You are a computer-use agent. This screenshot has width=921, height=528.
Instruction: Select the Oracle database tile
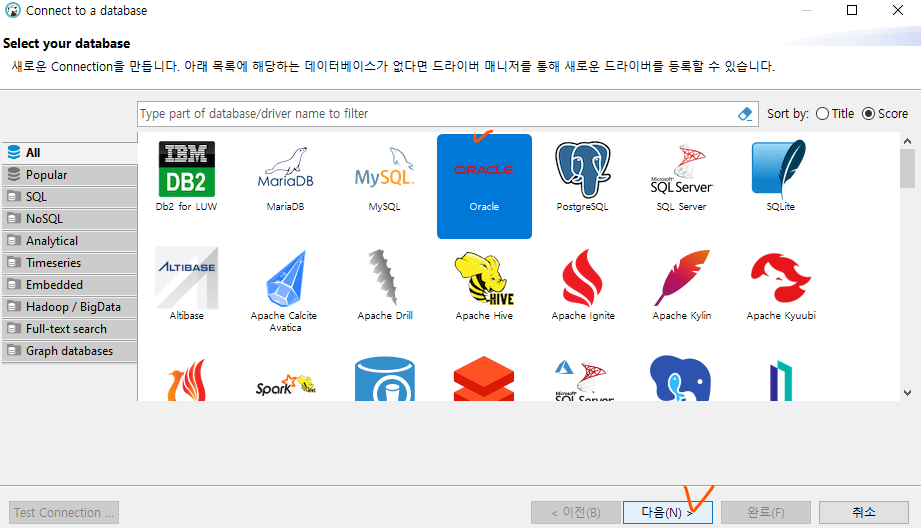click(484, 186)
